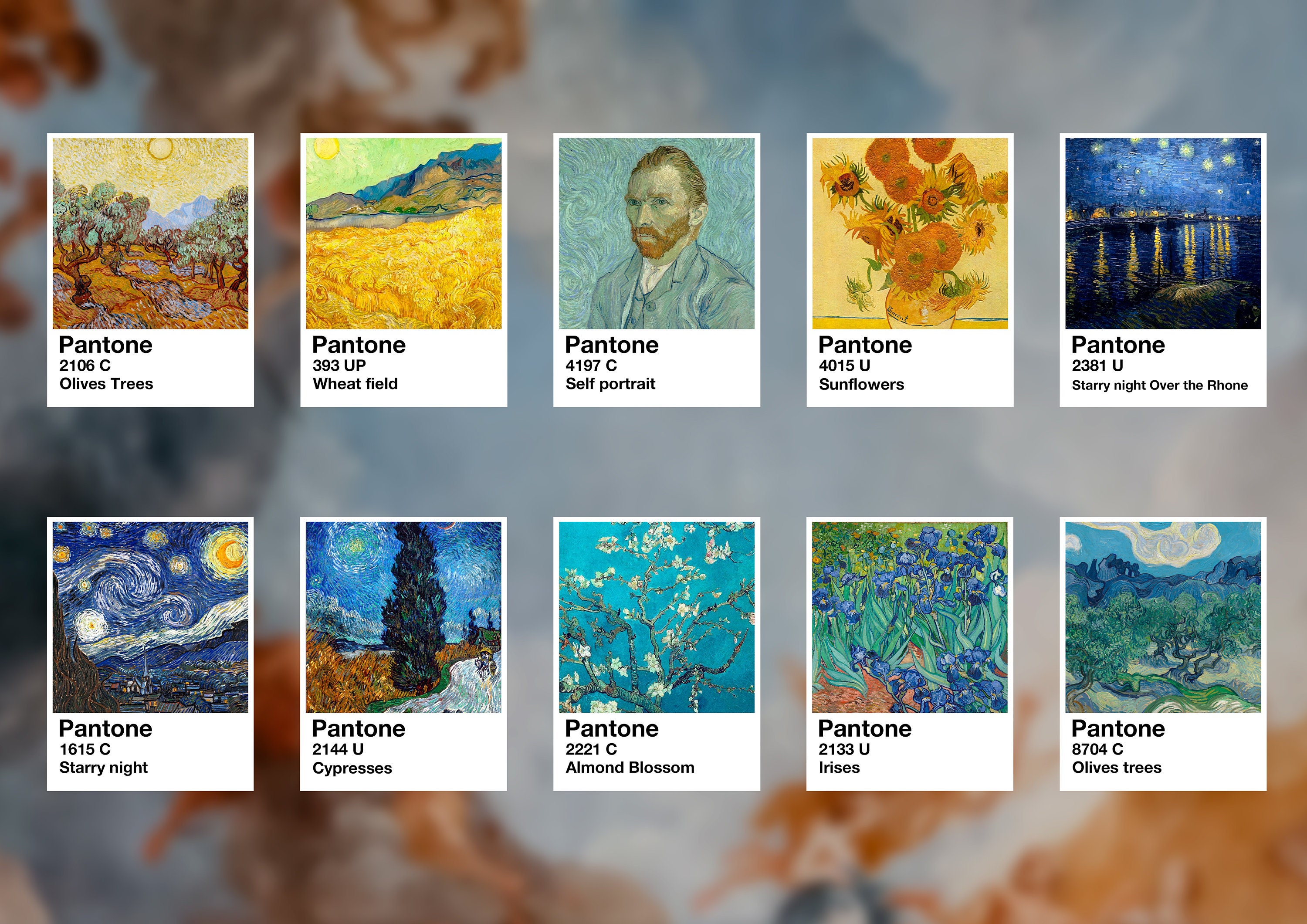1307x924 pixels.
Task: Select the Wheat field painting image
Action: (x=403, y=234)
